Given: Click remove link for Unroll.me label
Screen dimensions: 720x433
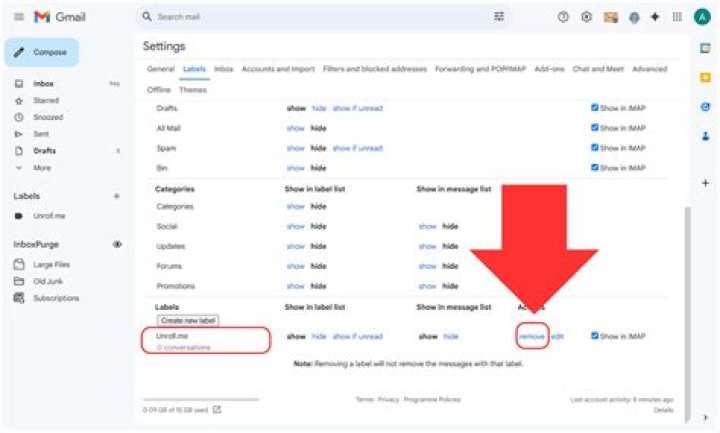Looking at the screenshot, I should tap(532, 337).
